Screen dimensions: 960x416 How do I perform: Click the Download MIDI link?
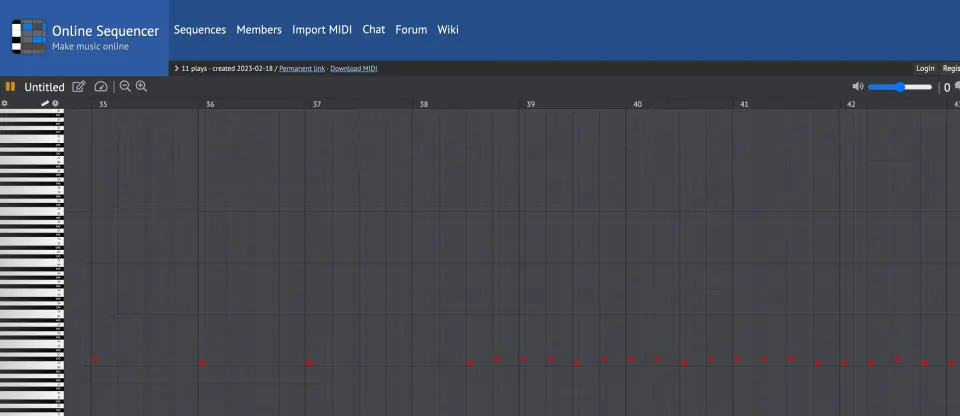354,69
